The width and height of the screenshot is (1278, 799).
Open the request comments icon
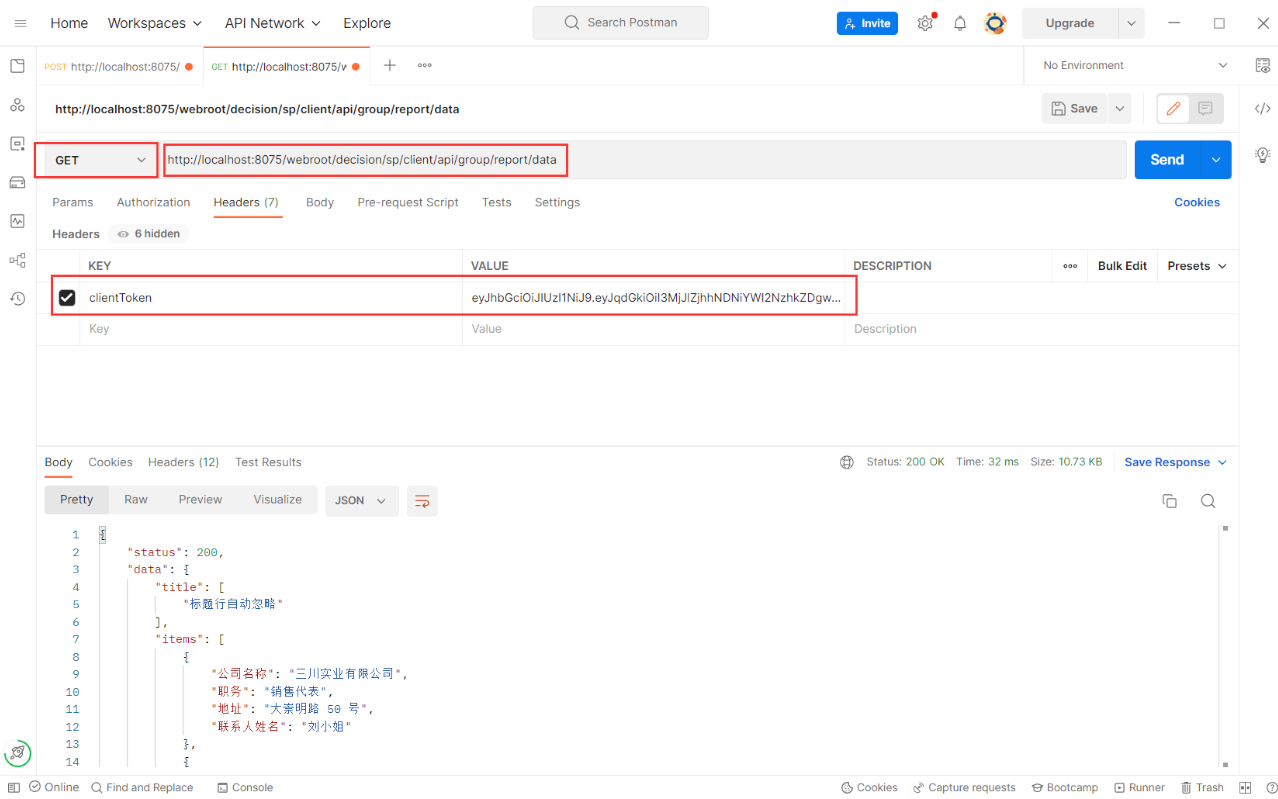pyautogui.click(x=1205, y=108)
